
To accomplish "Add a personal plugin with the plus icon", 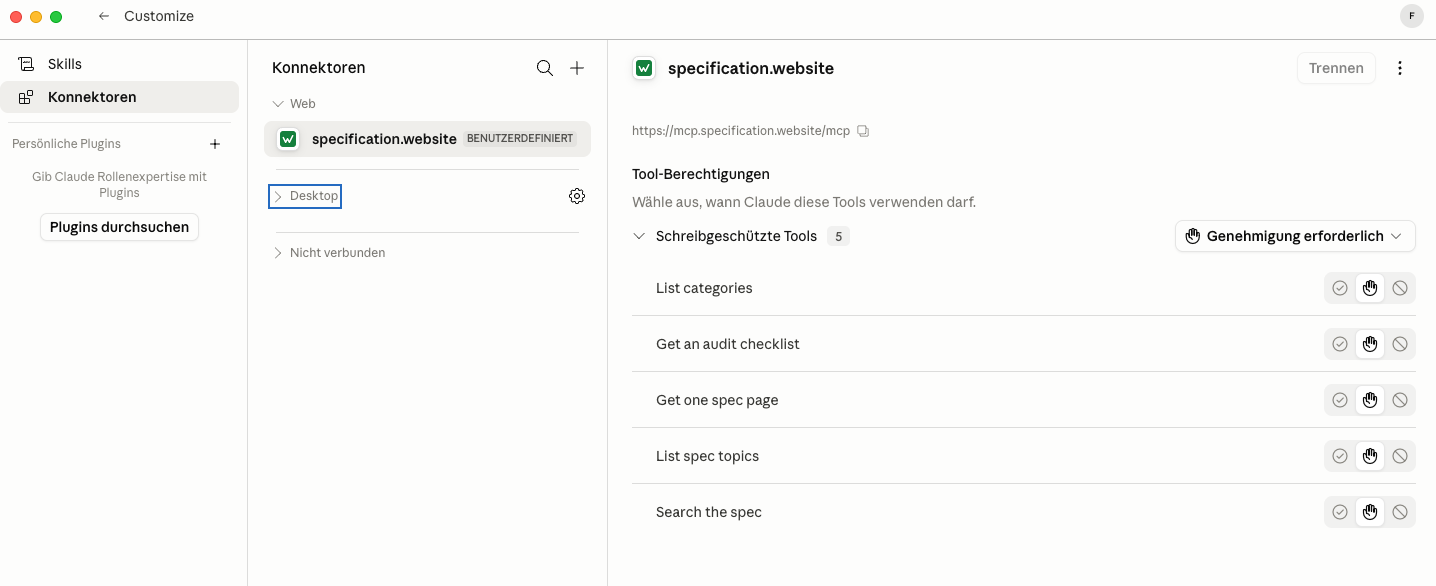I will [215, 144].
